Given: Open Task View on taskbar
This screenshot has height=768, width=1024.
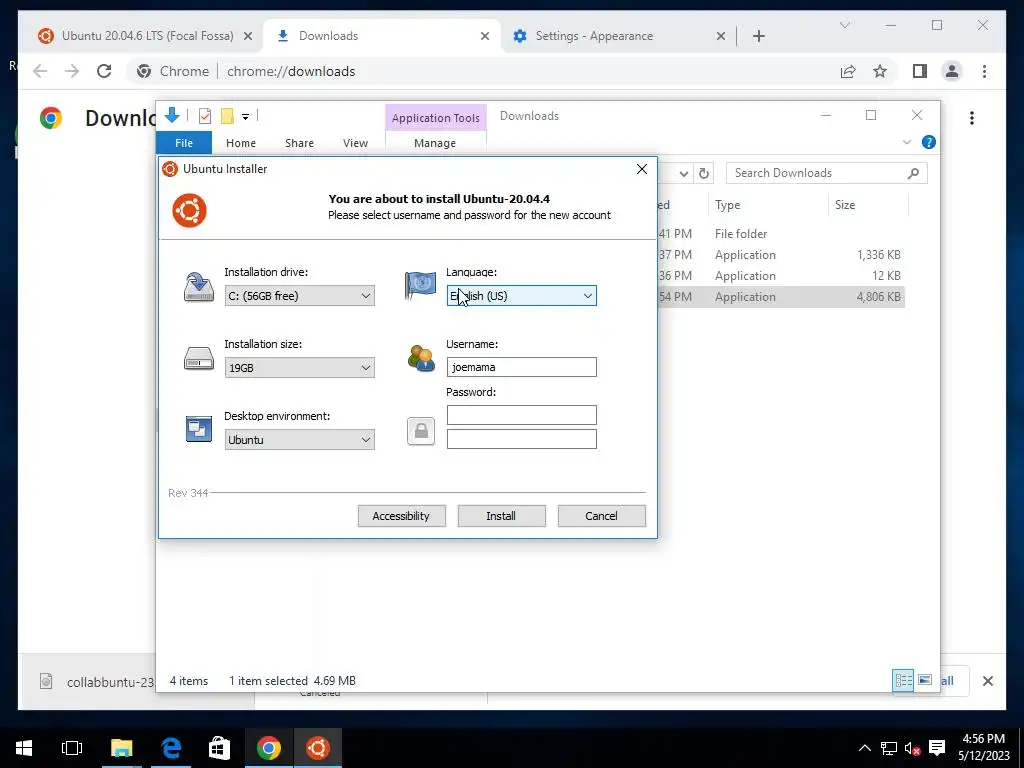Looking at the screenshot, I should point(72,748).
